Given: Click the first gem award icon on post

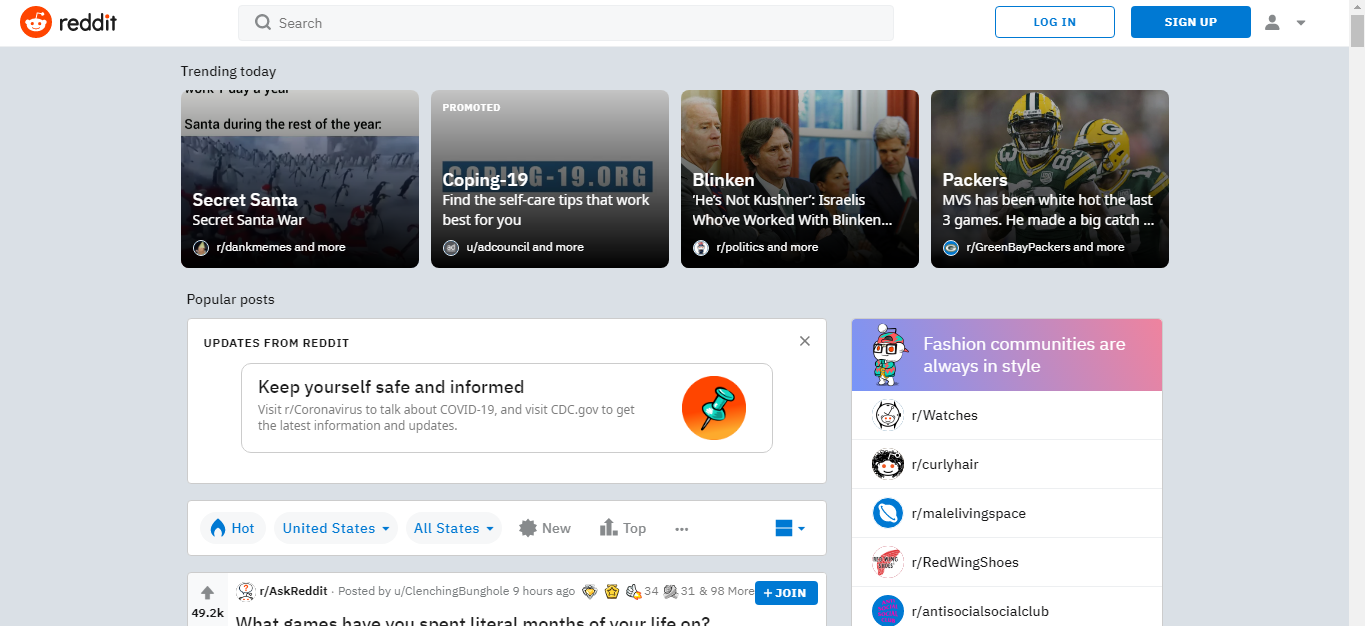Looking at the screenshot, I should pyautogui.click(x=590, y=591).
